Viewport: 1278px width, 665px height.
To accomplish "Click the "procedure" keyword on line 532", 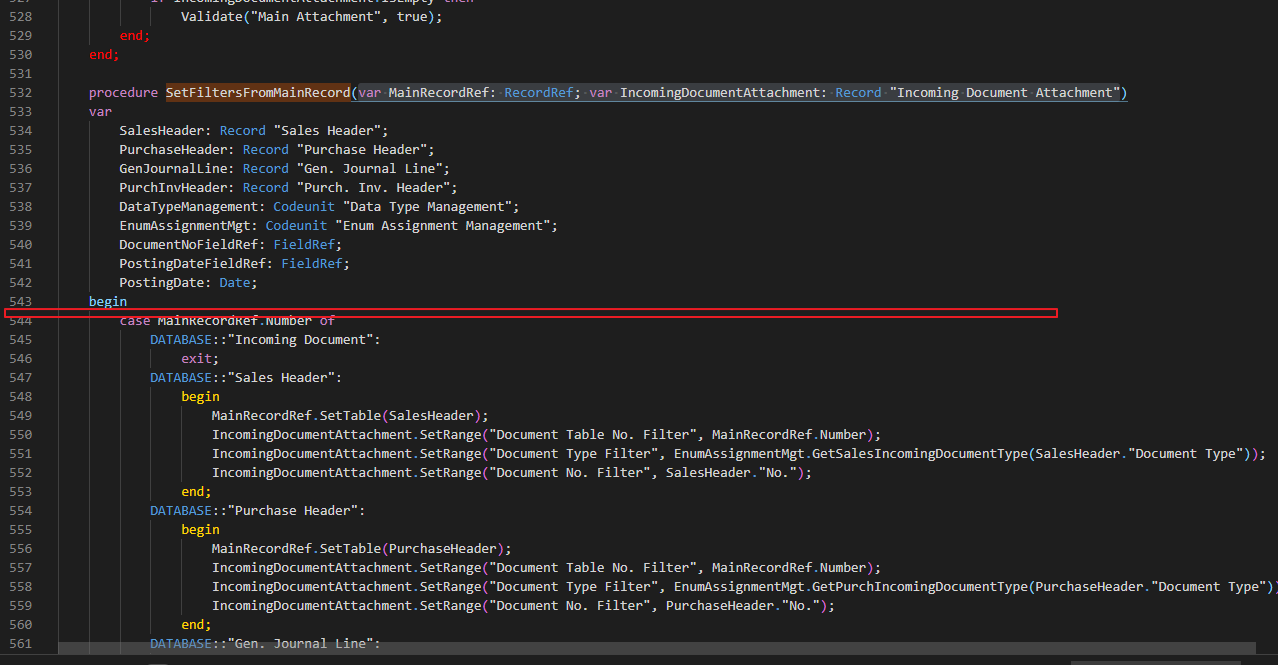I will [x=123, y=93].
